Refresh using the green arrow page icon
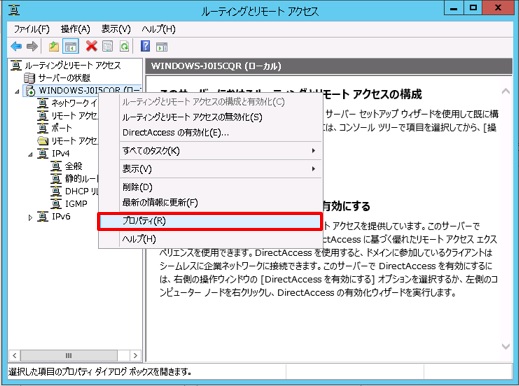This screenshot has height=386, width=519. click(124, 46)
